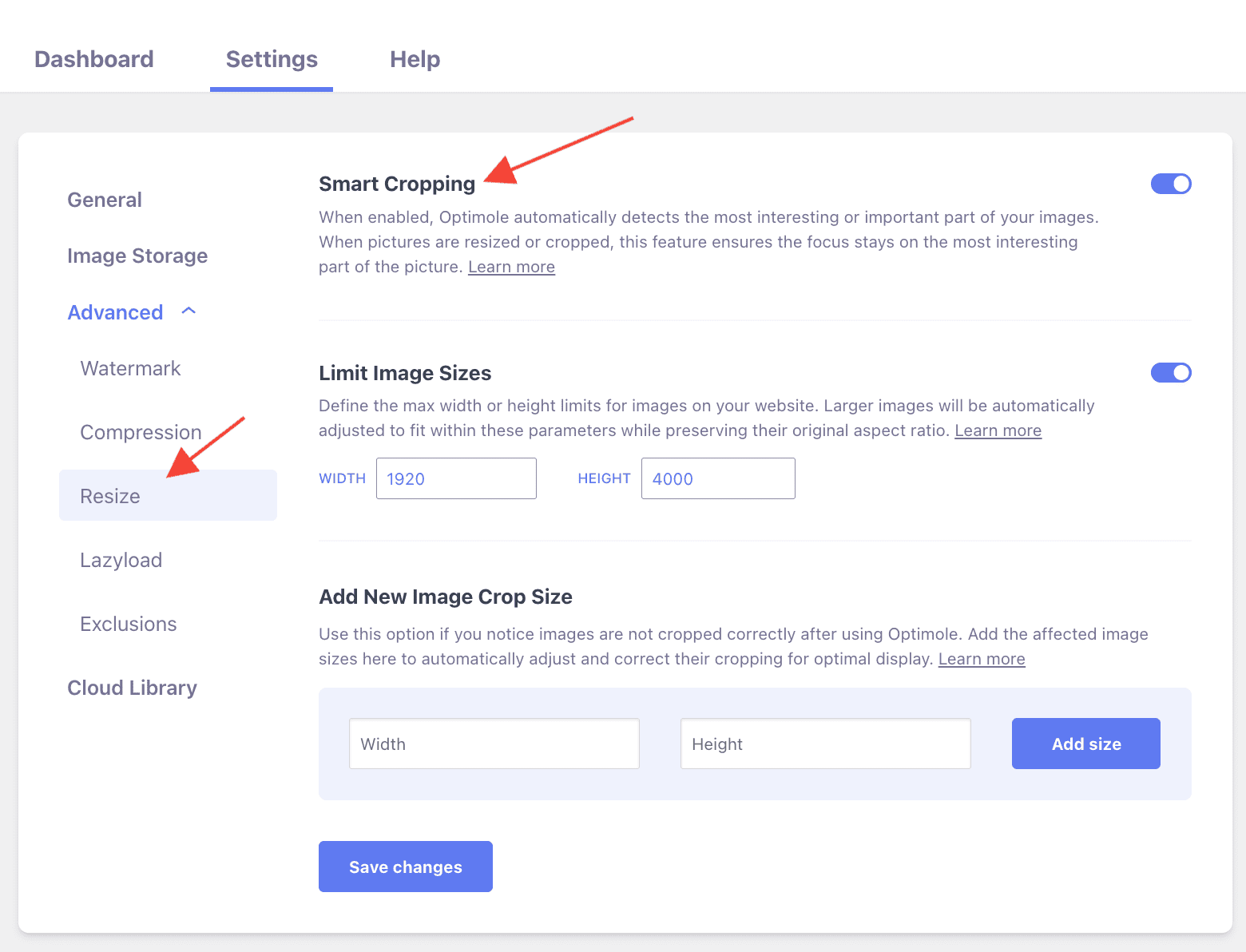Open Image Storage settings
Image resolution: width=1246 pixels, height=952 pixels.
click(x=137, y=256)
